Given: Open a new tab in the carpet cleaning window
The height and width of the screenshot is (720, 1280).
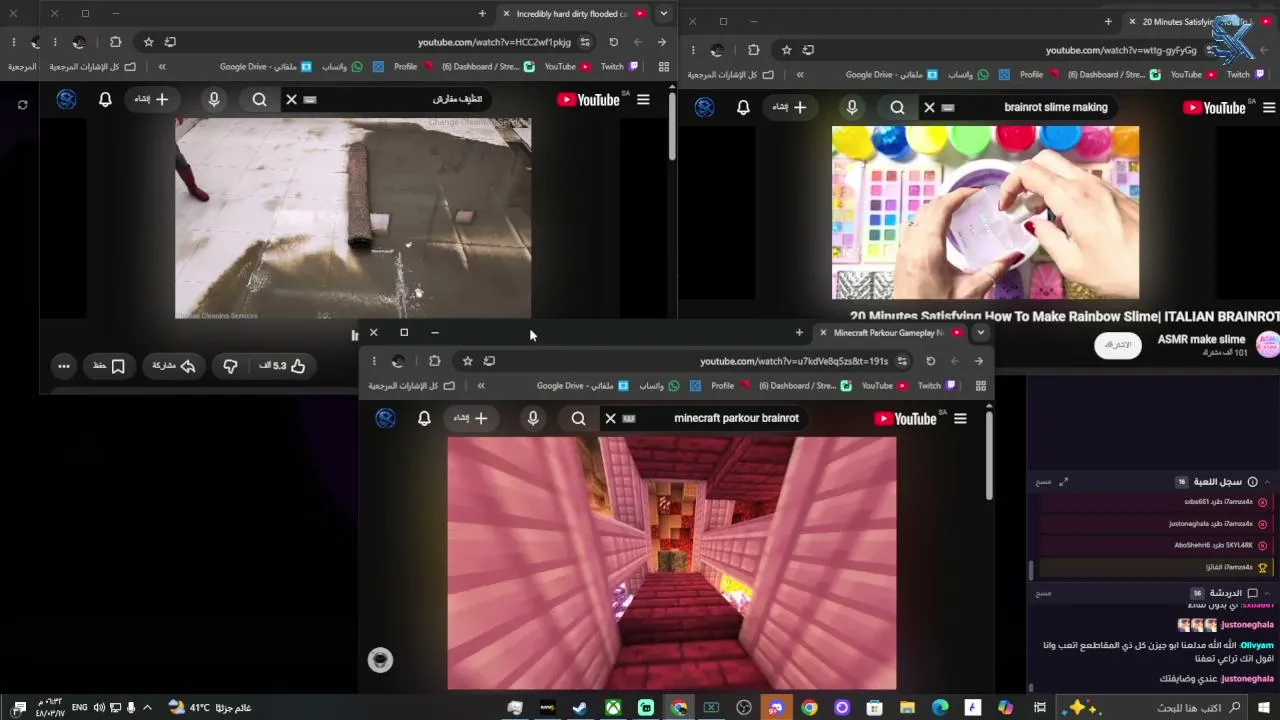Looking at the screenshot, I should 482,14.
